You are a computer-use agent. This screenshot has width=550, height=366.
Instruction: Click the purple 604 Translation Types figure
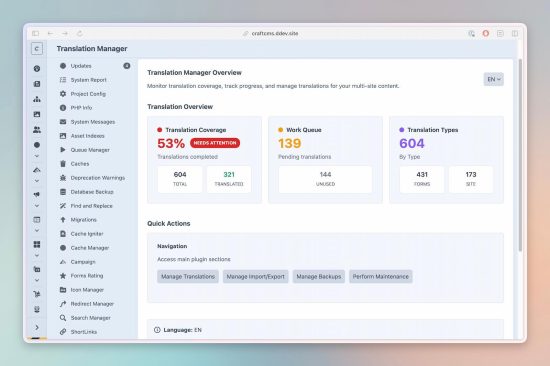point(412,143)
